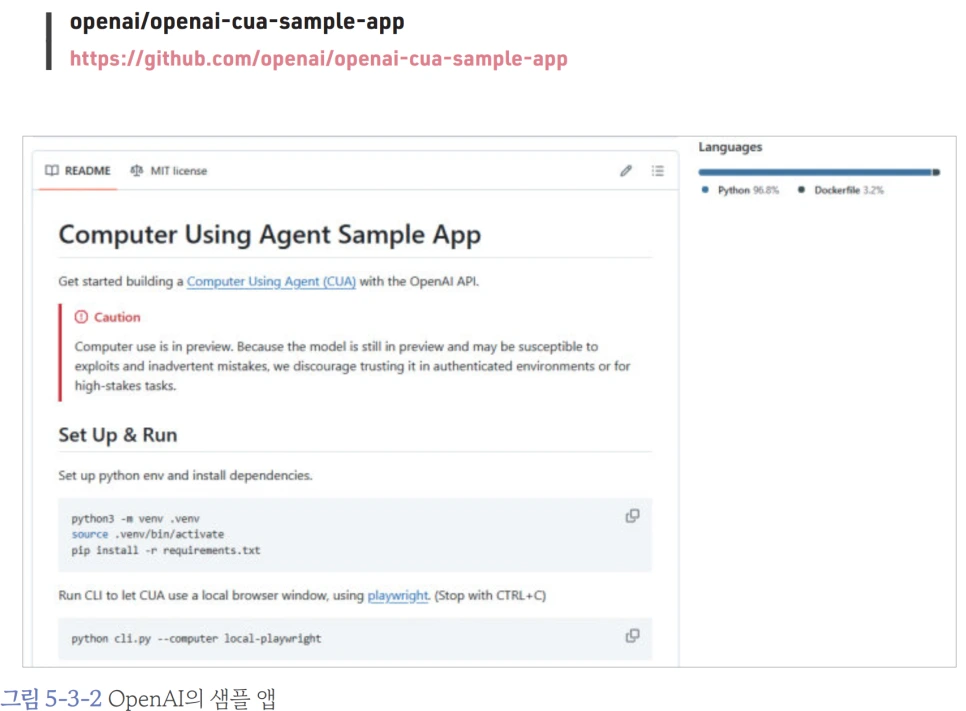Click the 'Computer Using Agent Sample App' heading
Screen dimensions: 966x711
tap(270, 235)
